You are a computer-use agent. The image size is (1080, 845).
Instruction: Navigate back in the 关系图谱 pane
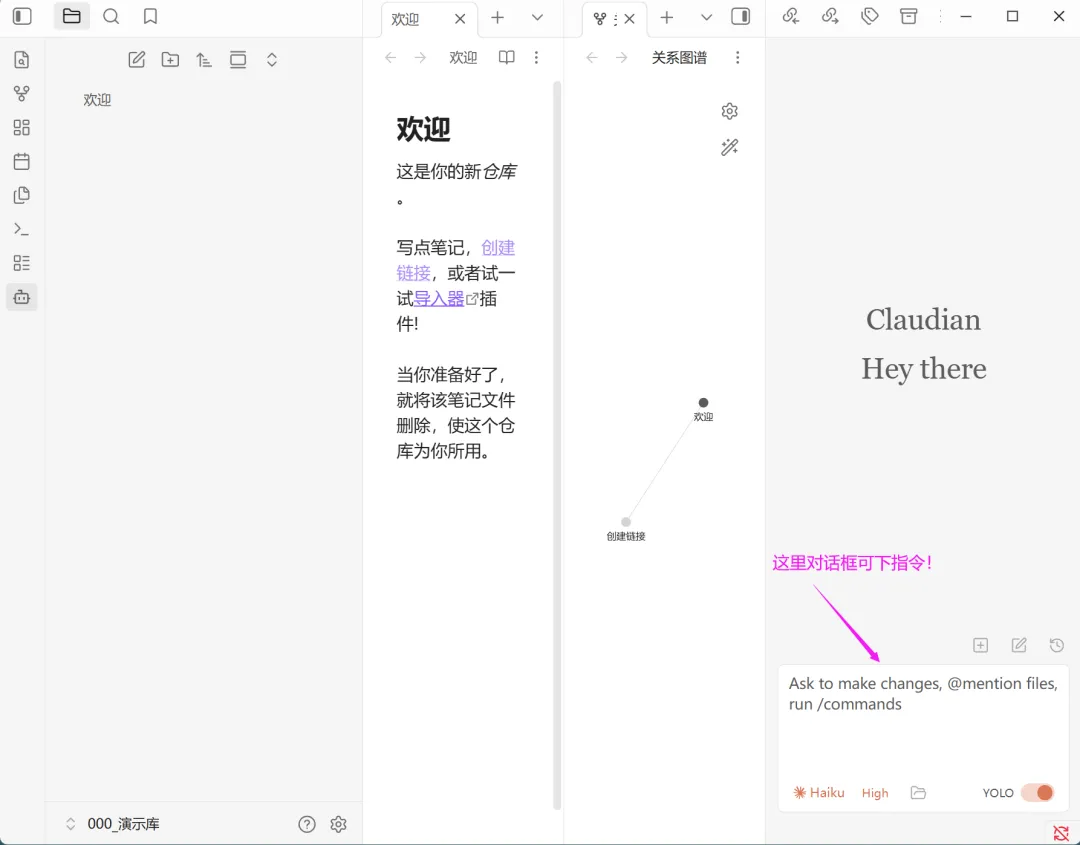[592, 57]
